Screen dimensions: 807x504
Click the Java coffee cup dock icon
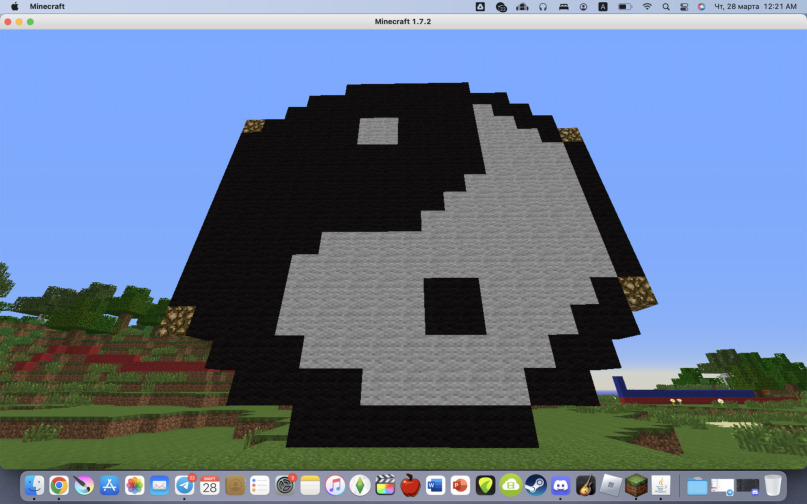pyautogui.click(x=661, y=485)
